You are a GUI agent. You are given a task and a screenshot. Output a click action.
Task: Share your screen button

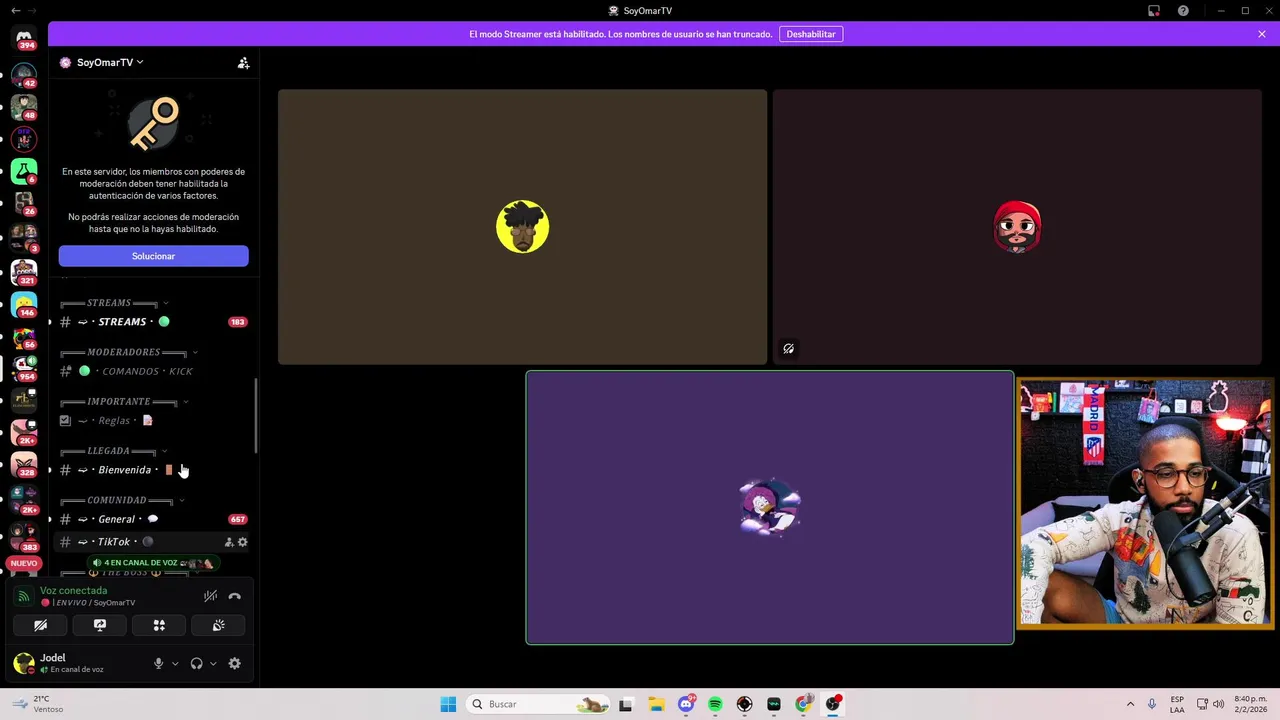tap(100, 625)
